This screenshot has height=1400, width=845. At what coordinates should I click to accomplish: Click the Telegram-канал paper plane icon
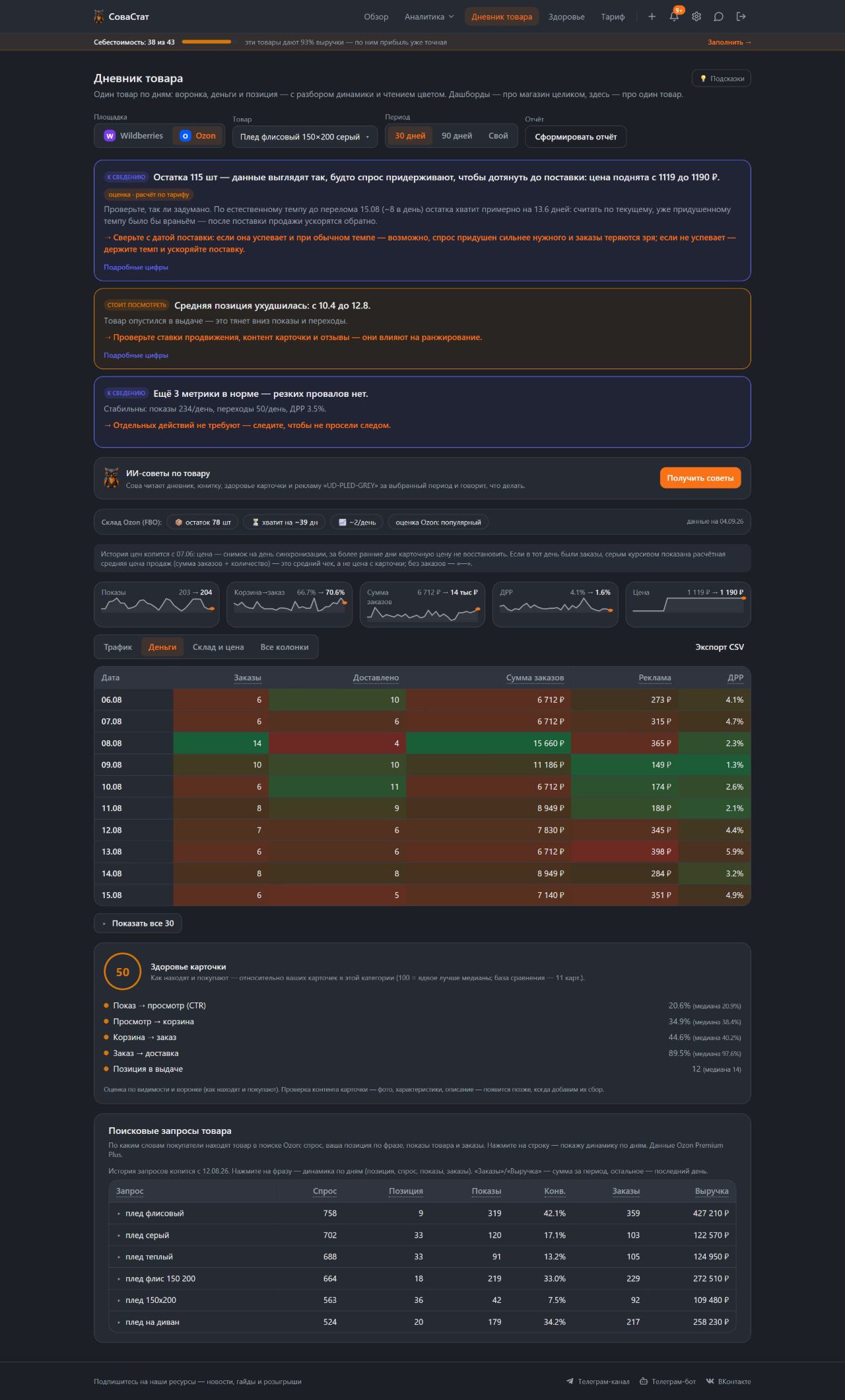pyautogui.click(x=570, y=1382)
